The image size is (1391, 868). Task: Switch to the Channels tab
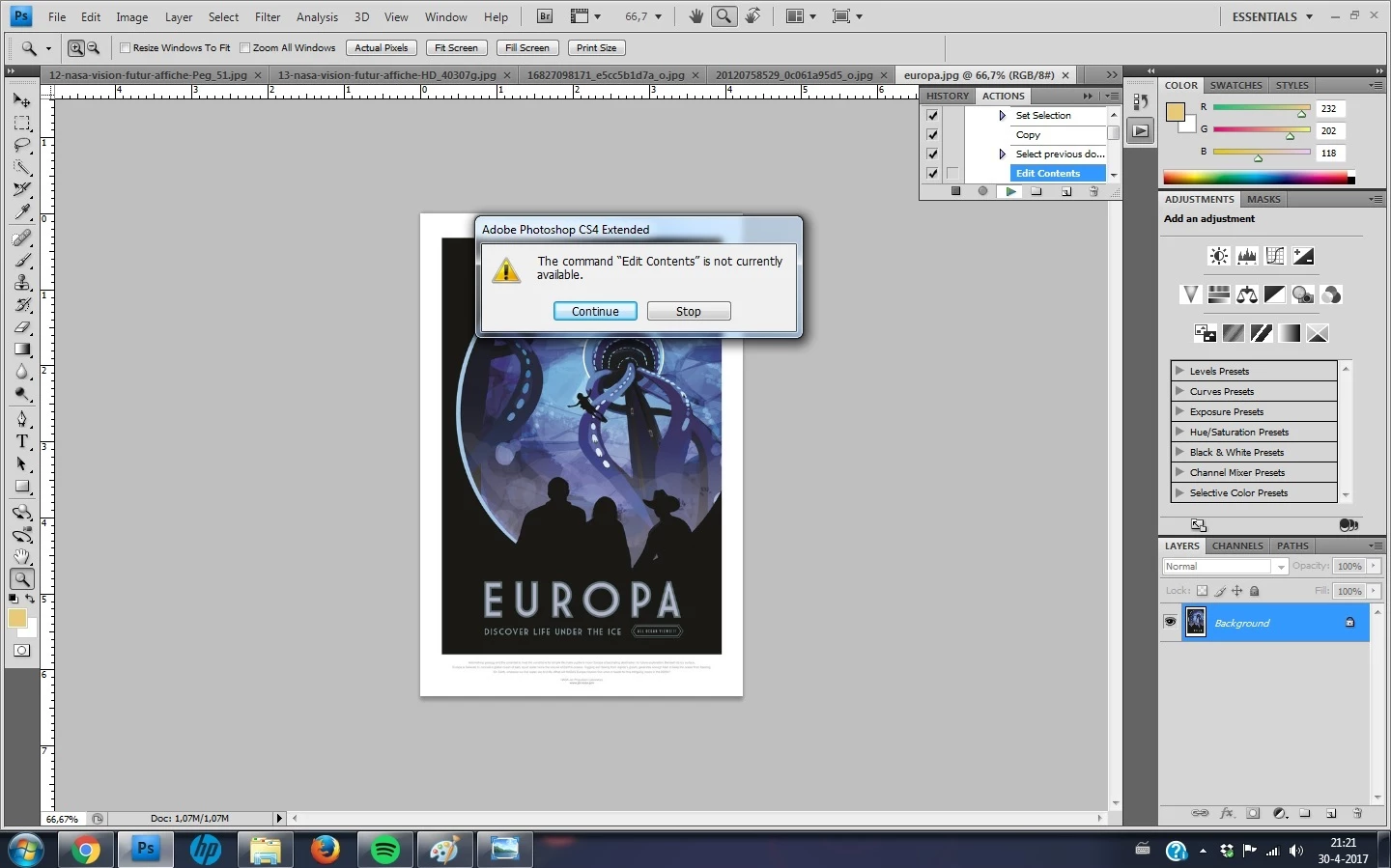coord(1237,546)
